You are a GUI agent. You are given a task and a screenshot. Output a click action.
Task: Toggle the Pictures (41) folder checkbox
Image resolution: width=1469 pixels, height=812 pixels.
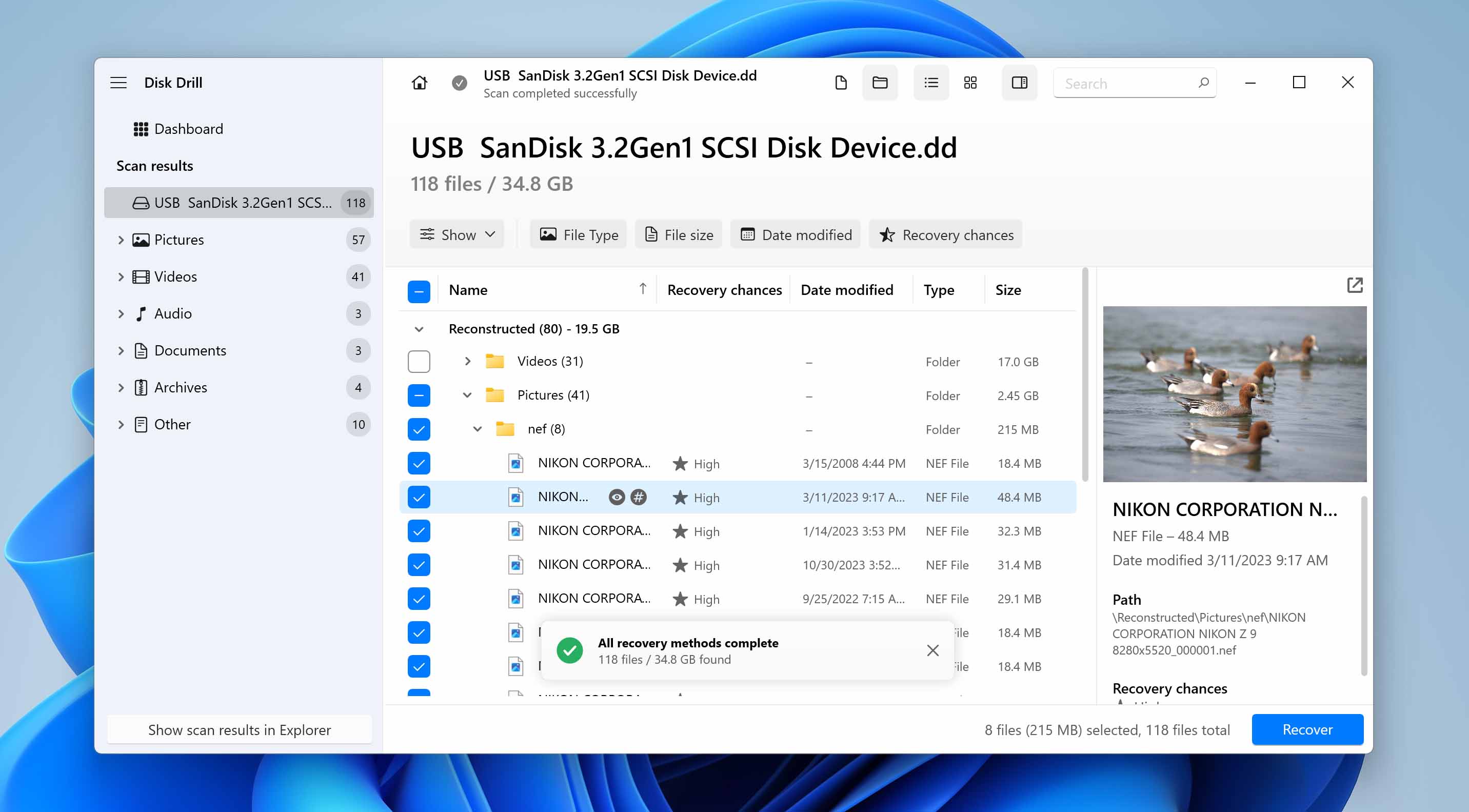click(x=419, y=395)
